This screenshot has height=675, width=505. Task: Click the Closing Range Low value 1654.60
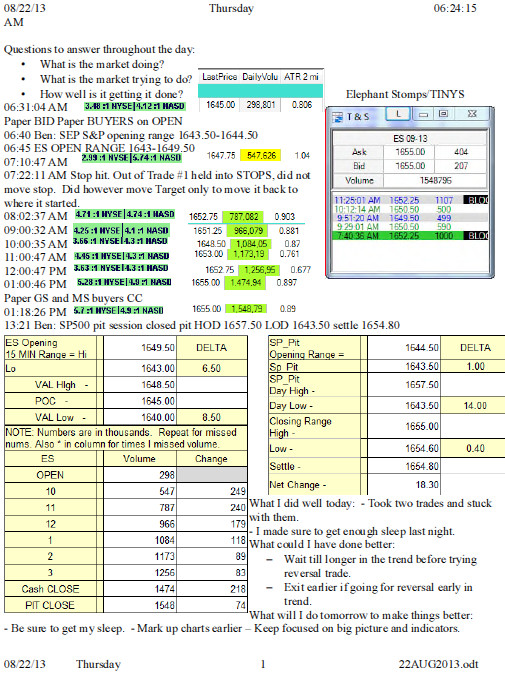(x=403, y=449)
